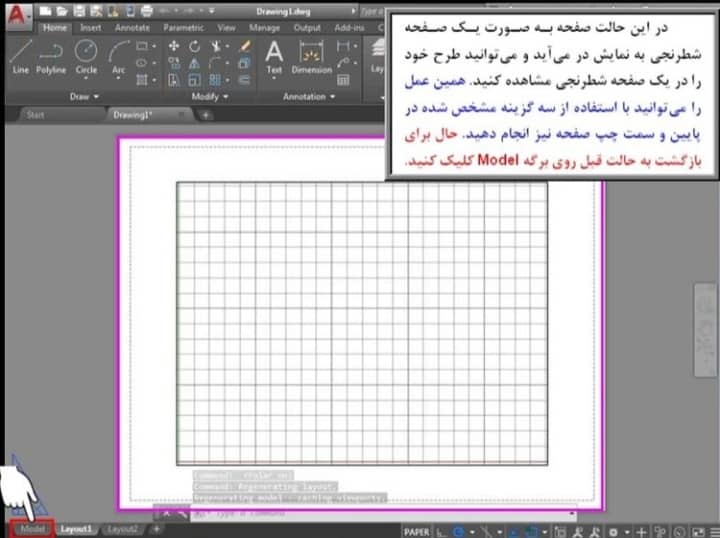
Task: Select the Leader annotation icon
Action: [343, 63]
